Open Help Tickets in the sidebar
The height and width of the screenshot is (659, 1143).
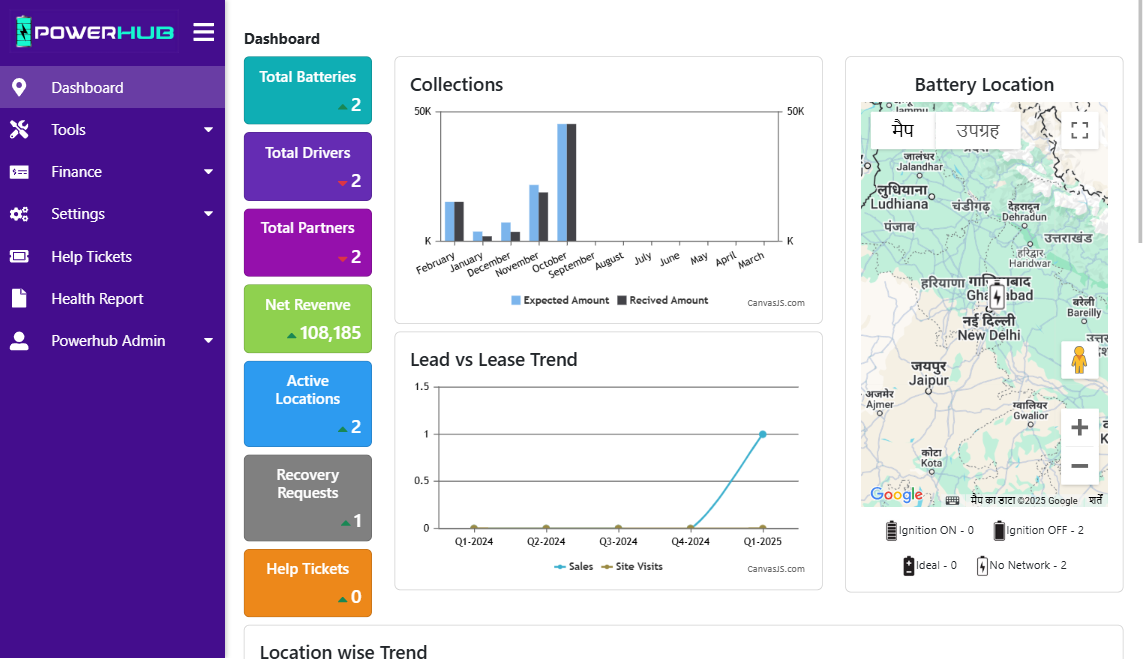click(x=91, y=257)
